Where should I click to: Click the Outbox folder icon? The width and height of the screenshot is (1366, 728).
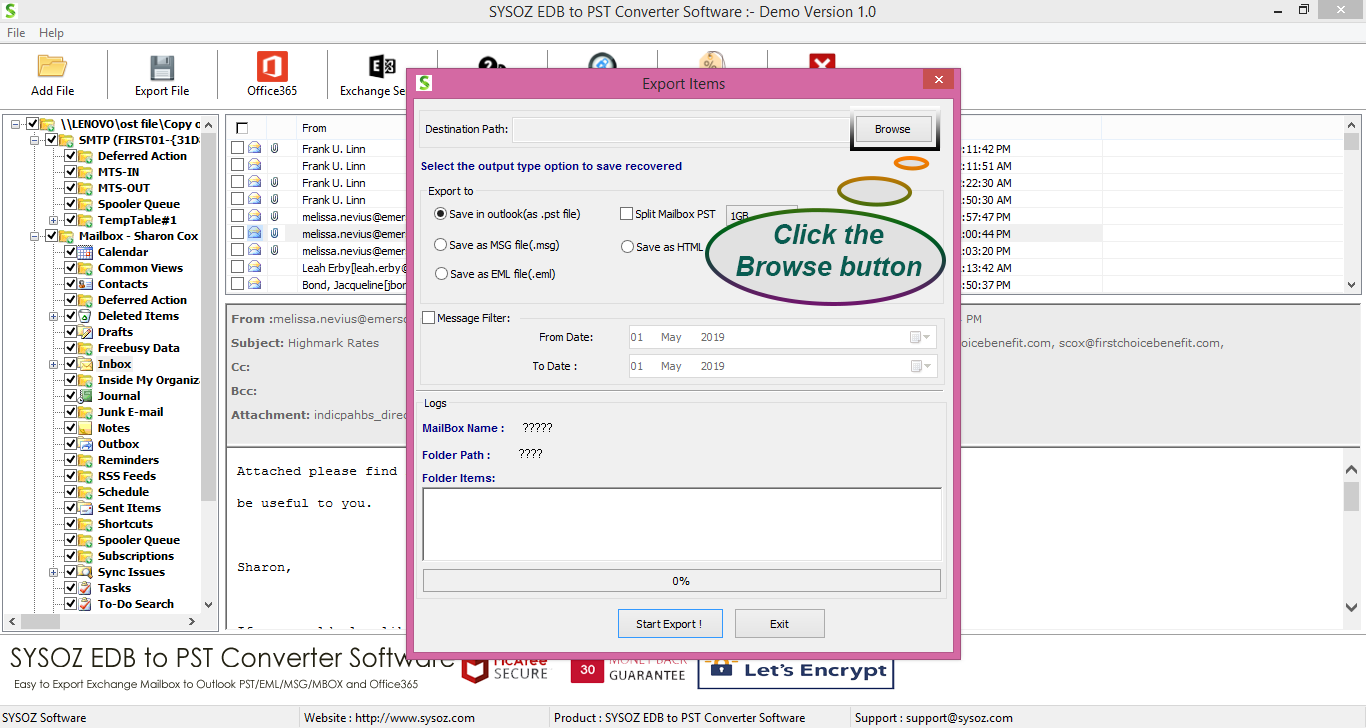pyautogui.click(x=86, y=444)
